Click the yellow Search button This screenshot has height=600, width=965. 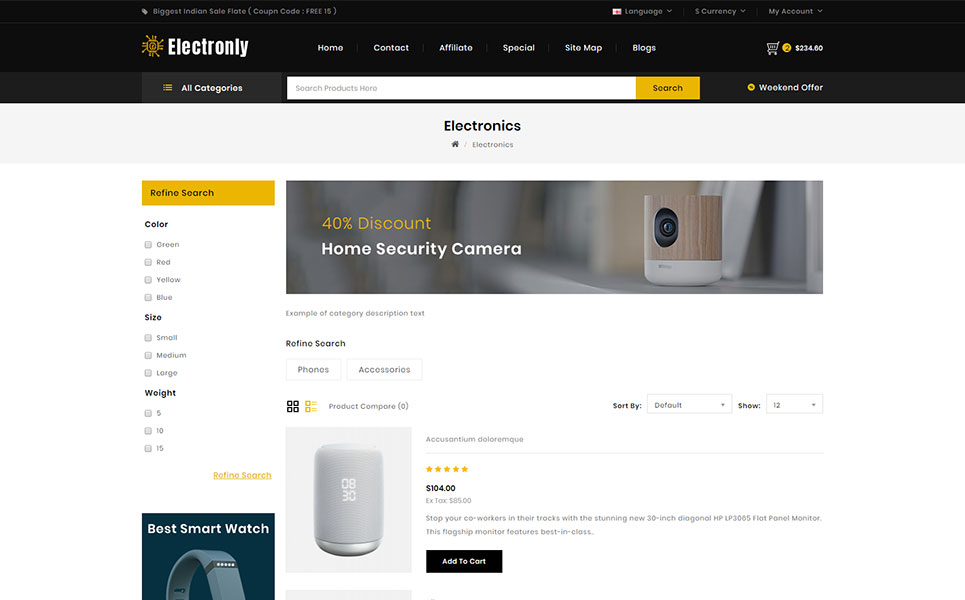[x=667, y=88]
